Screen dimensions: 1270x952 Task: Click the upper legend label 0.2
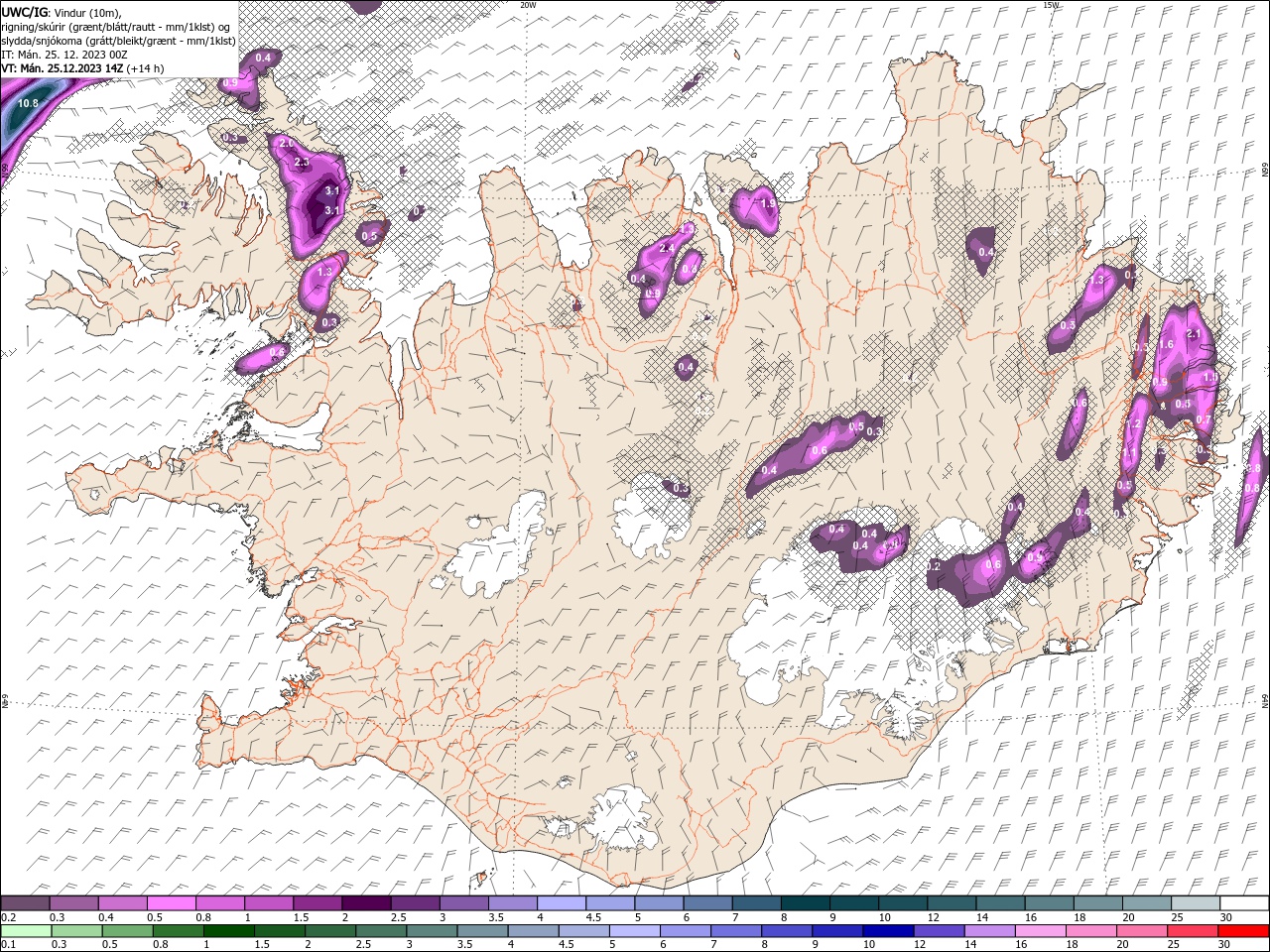click(x=8, y=917)
